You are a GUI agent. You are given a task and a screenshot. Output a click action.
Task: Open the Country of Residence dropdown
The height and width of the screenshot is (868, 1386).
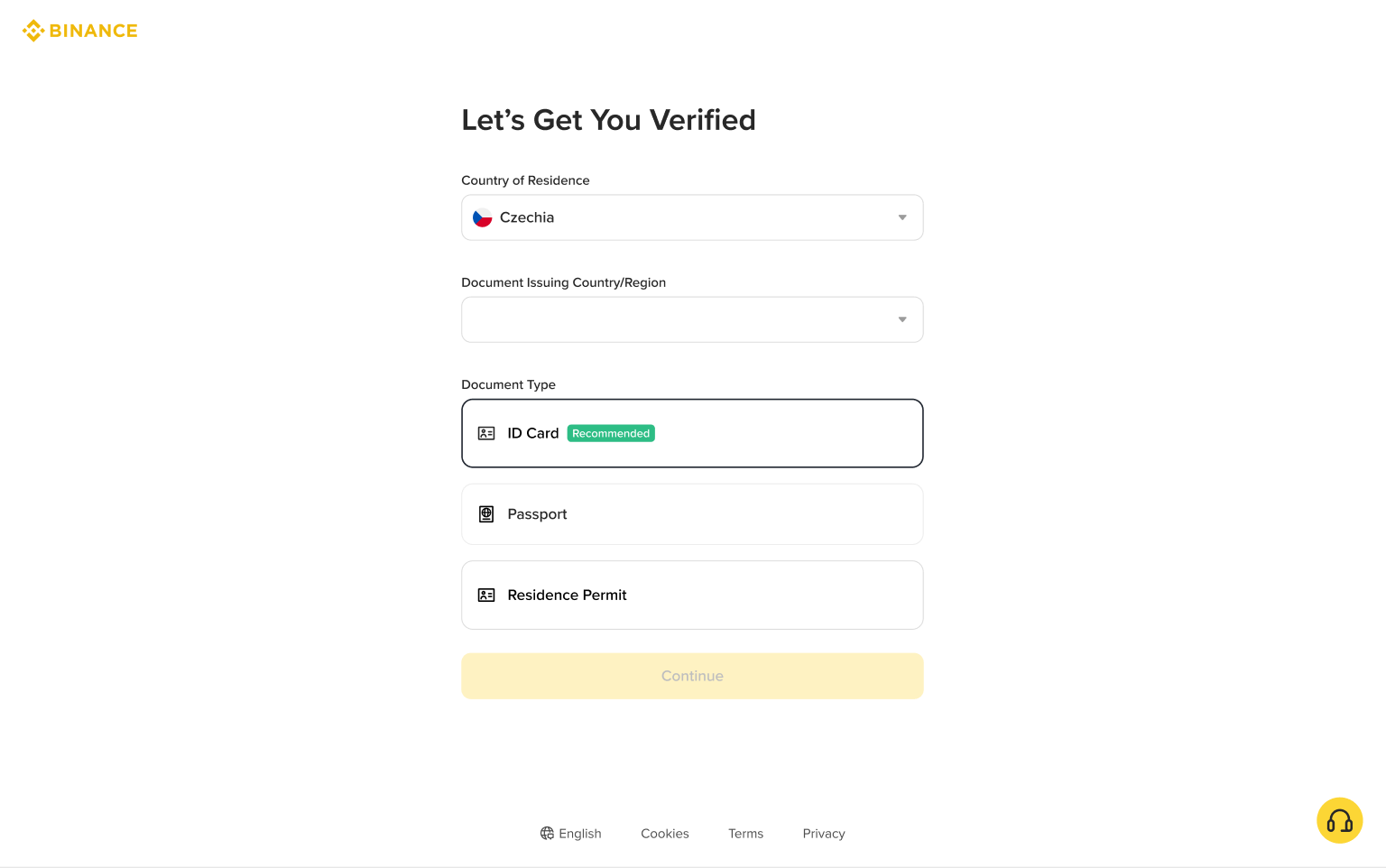click(692, 217)
